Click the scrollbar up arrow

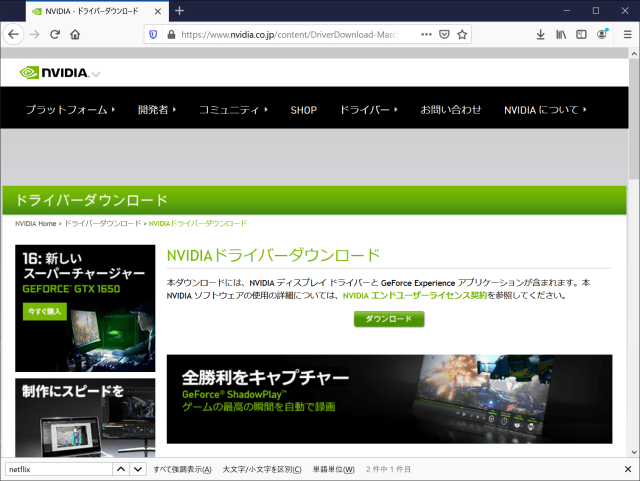click(x=634, y=53)
